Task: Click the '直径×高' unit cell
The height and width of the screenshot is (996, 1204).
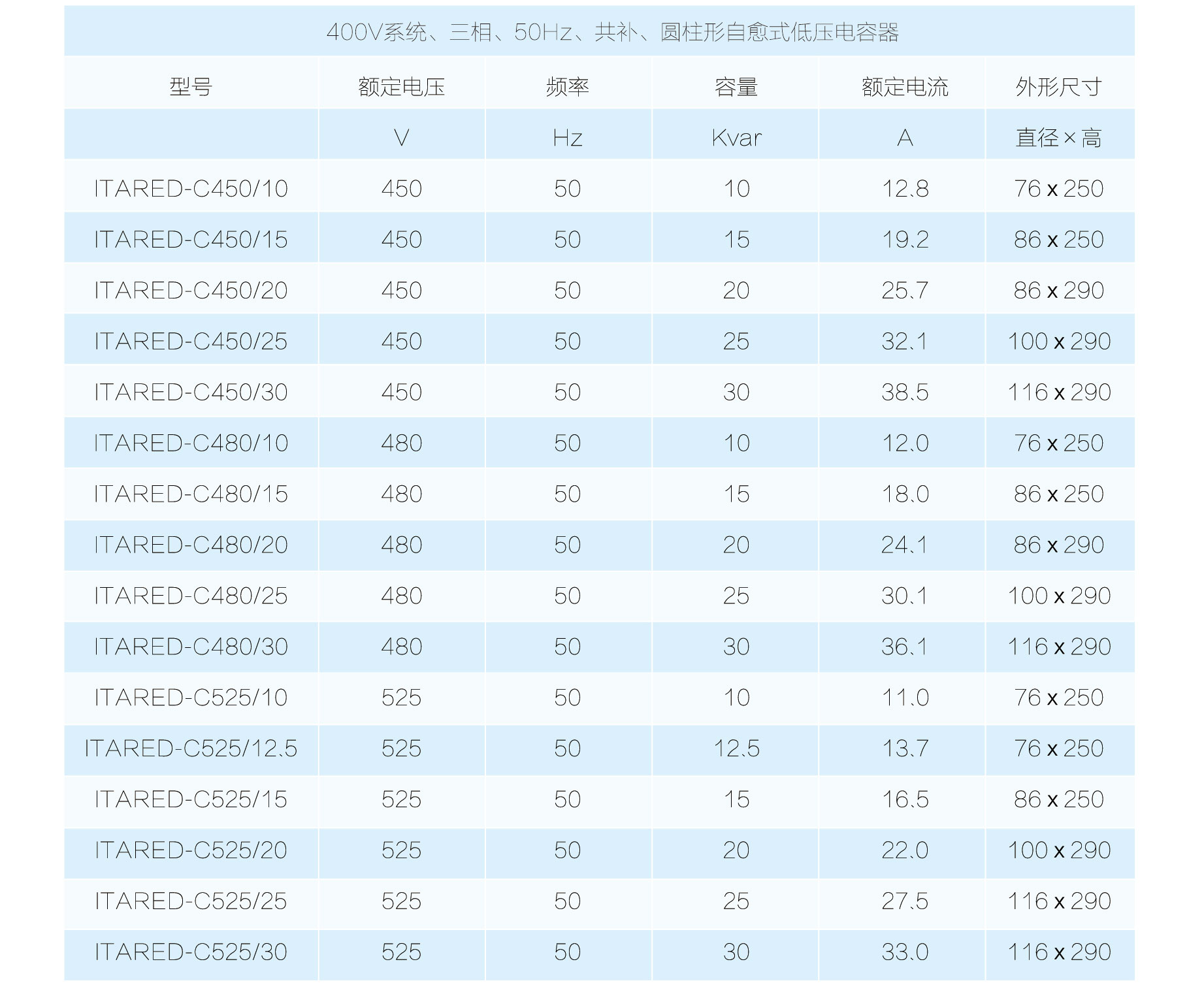Action: pyautogui.click(x=1058, y=138)
